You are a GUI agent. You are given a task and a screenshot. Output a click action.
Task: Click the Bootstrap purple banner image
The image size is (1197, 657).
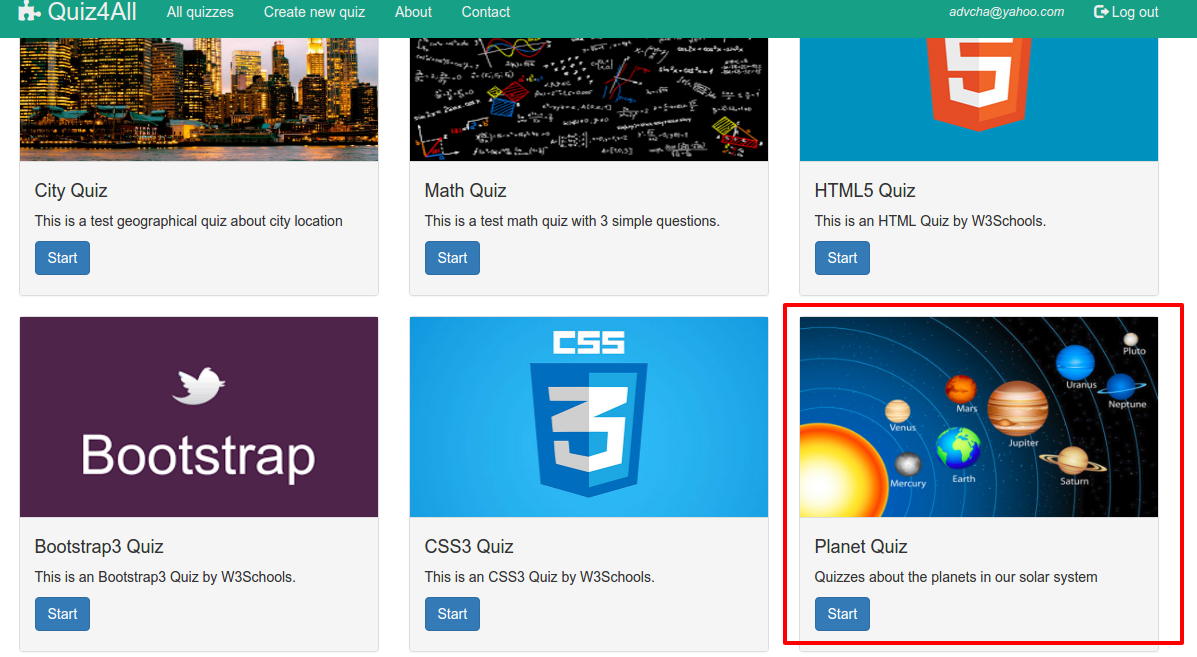(199, 417)
